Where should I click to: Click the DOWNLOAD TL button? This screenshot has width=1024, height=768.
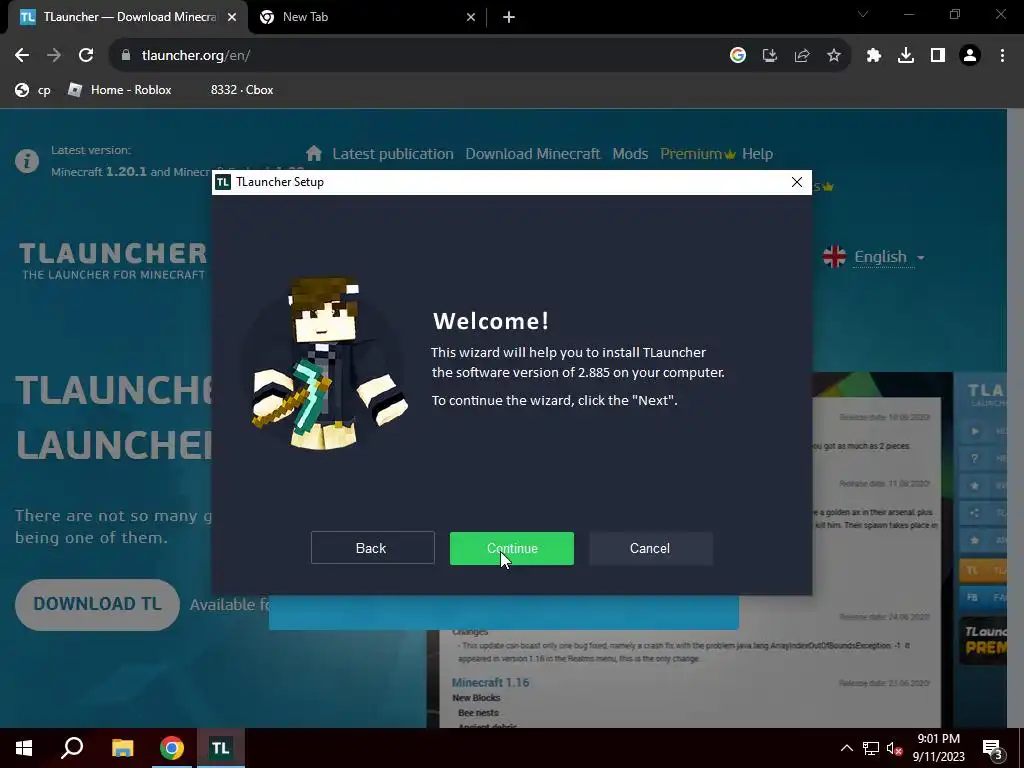tap(97, 604)
